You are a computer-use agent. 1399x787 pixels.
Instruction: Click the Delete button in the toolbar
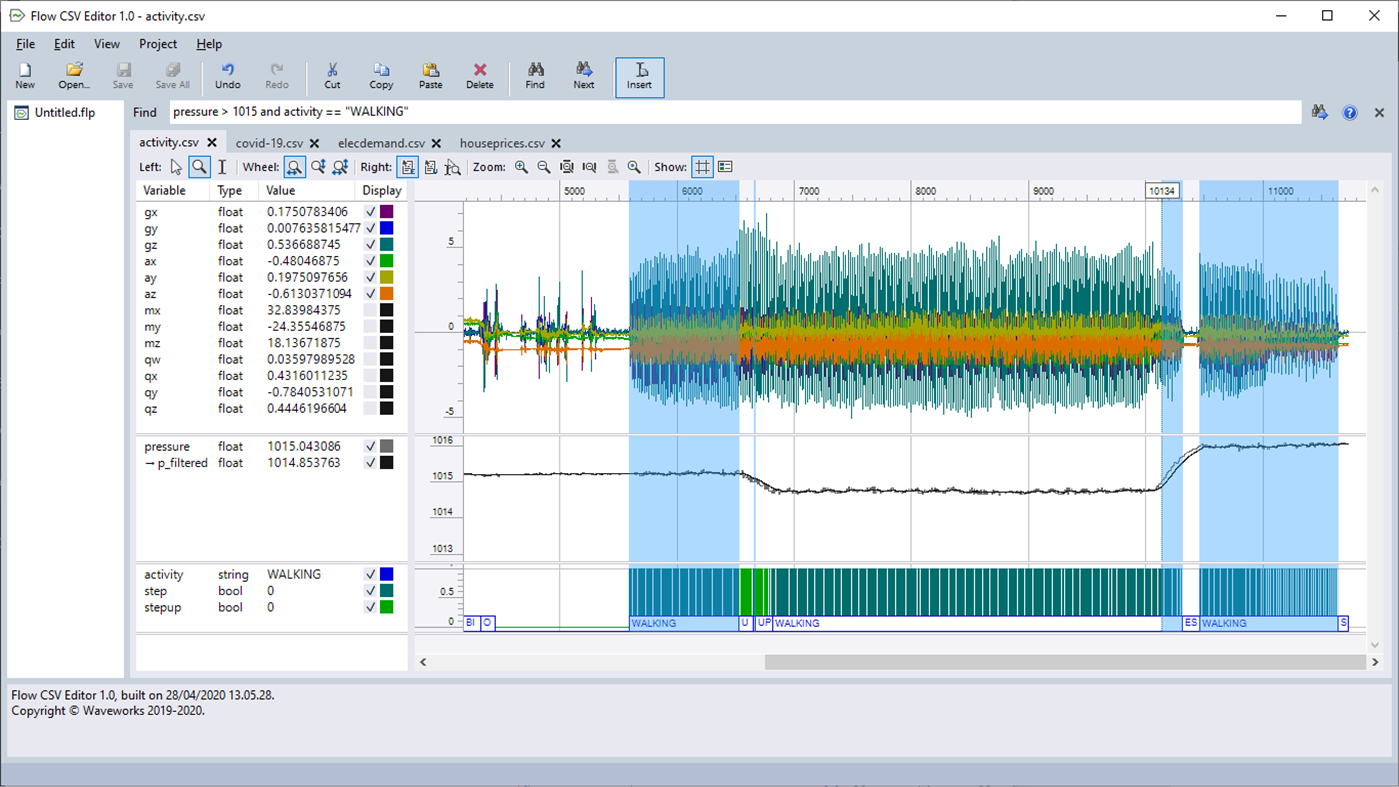(x=480, y=75)
